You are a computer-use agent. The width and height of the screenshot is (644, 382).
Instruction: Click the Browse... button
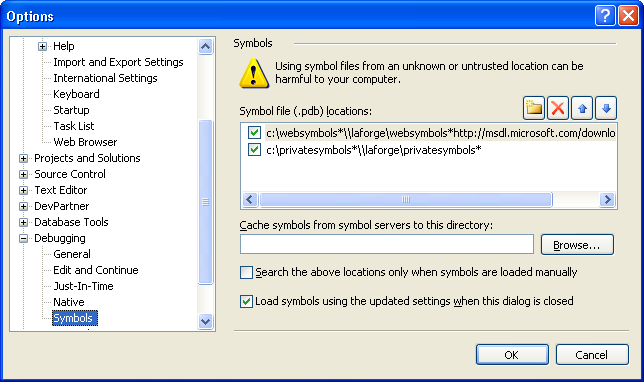(577, 245)
